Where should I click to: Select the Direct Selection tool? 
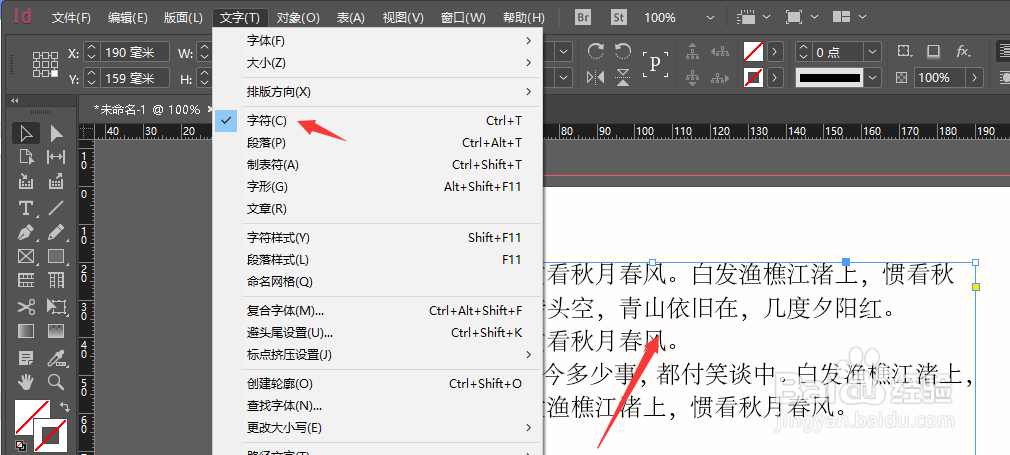point(57,134)
